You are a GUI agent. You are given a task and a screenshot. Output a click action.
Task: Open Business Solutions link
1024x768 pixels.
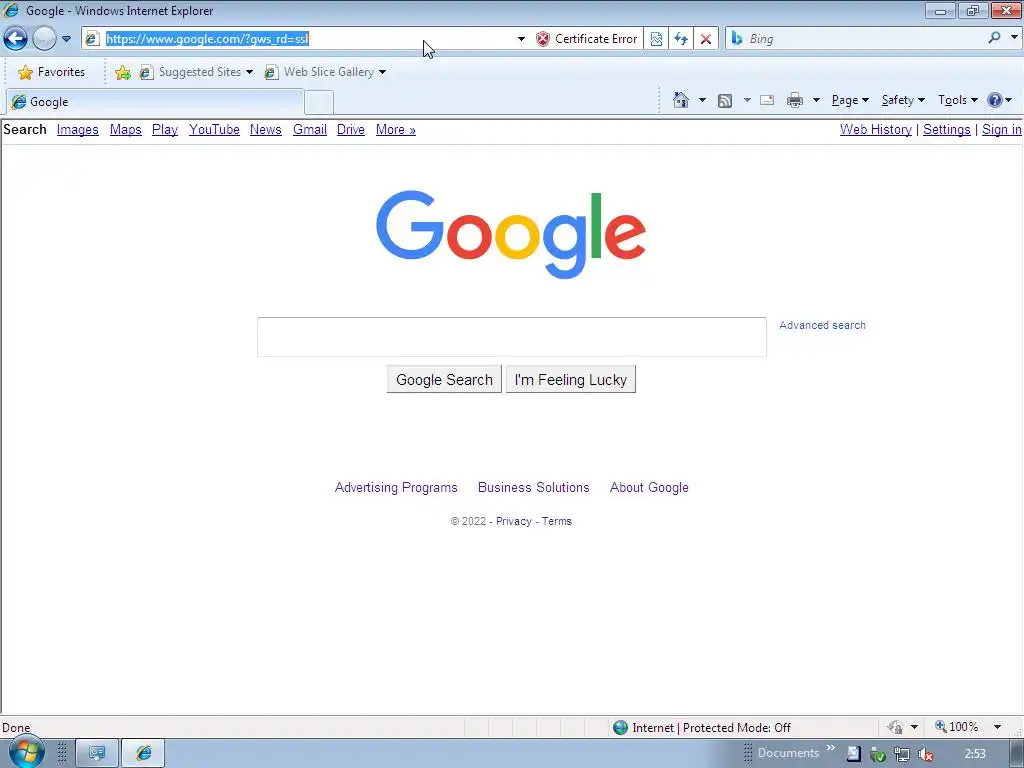point(534,487)
